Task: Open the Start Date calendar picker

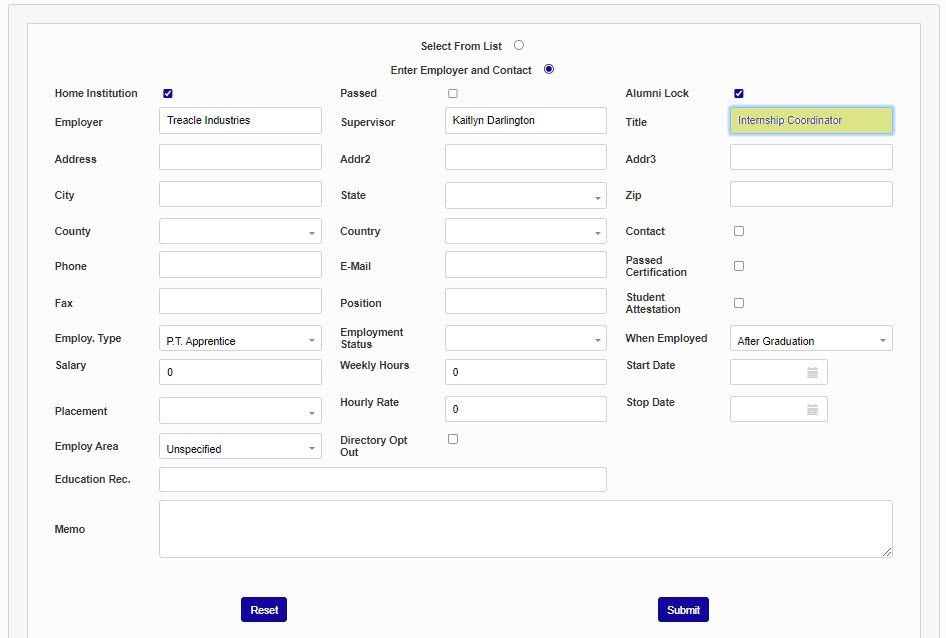Action: 812,372
